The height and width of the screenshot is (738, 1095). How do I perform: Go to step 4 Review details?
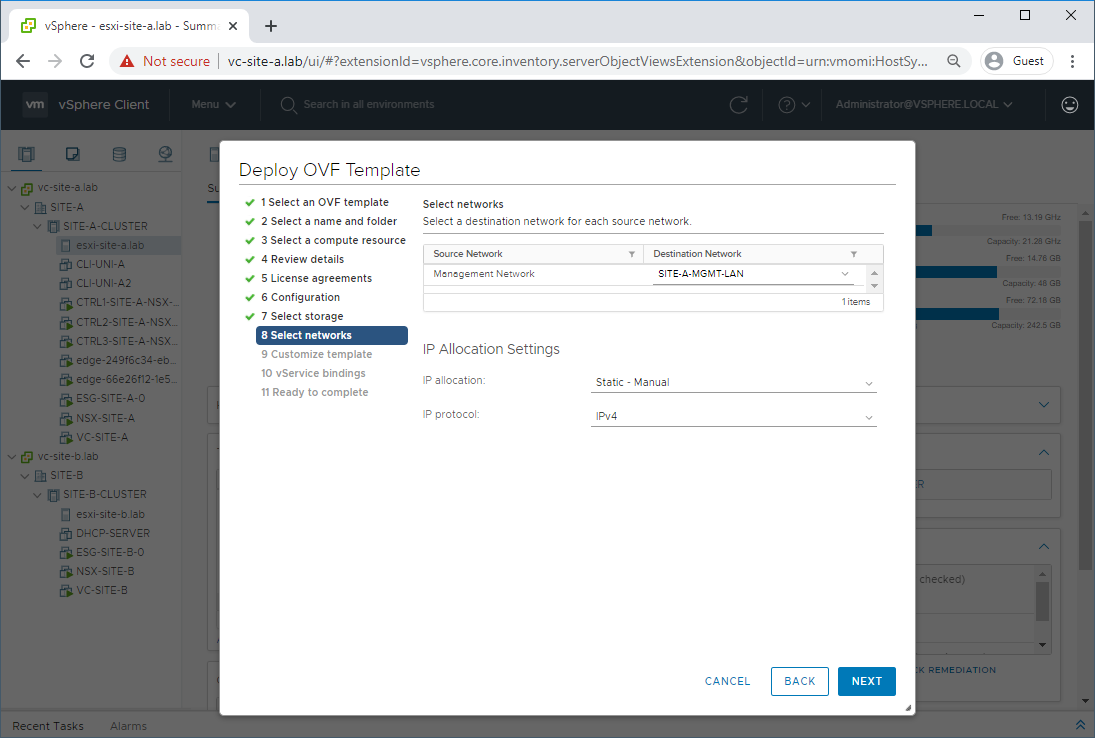(302, 259)
